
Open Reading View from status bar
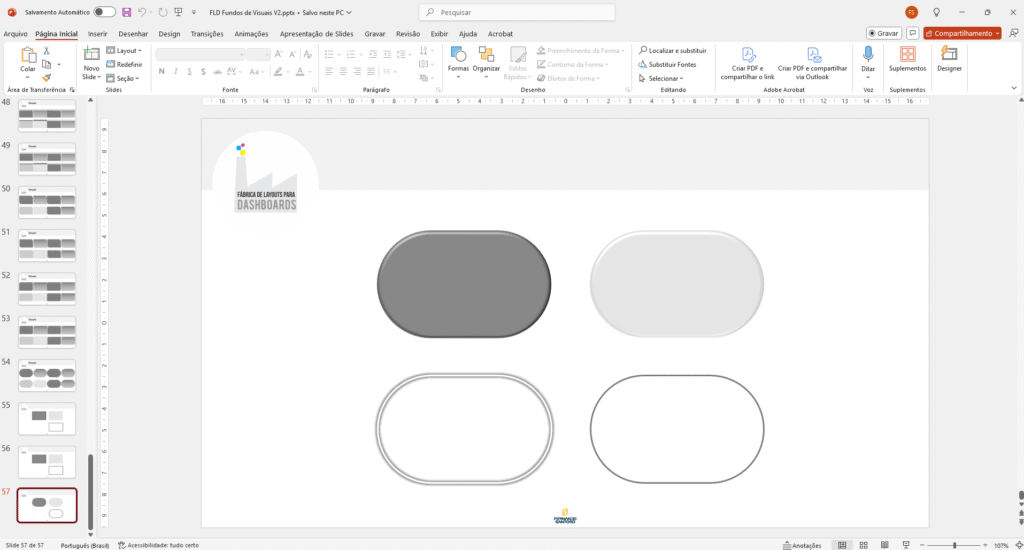point(884,545)
